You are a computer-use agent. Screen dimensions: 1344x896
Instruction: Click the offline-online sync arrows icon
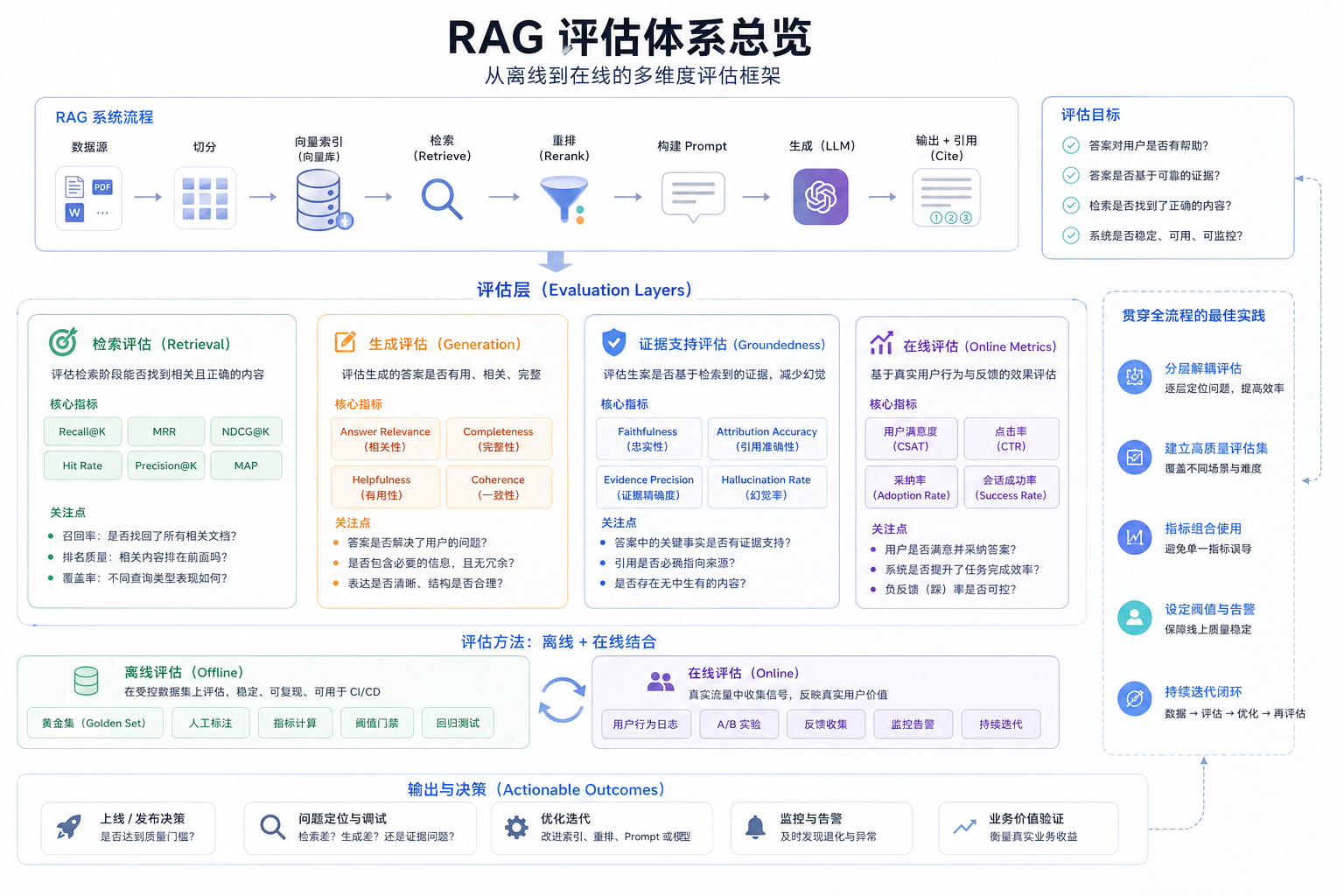pos(561,700)
